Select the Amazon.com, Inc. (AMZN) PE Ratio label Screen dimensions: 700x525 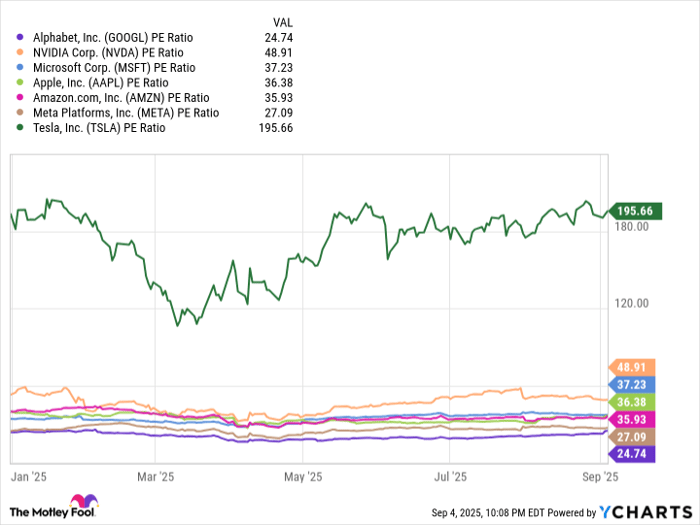121,98
